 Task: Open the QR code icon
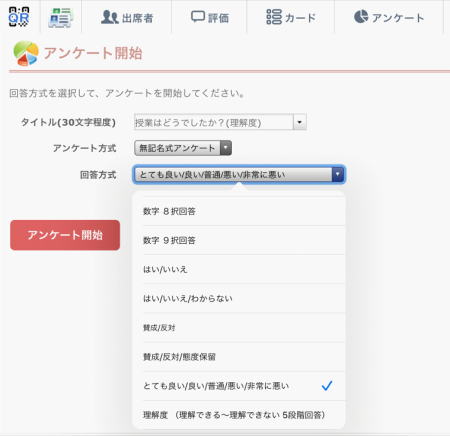point(19,16)
